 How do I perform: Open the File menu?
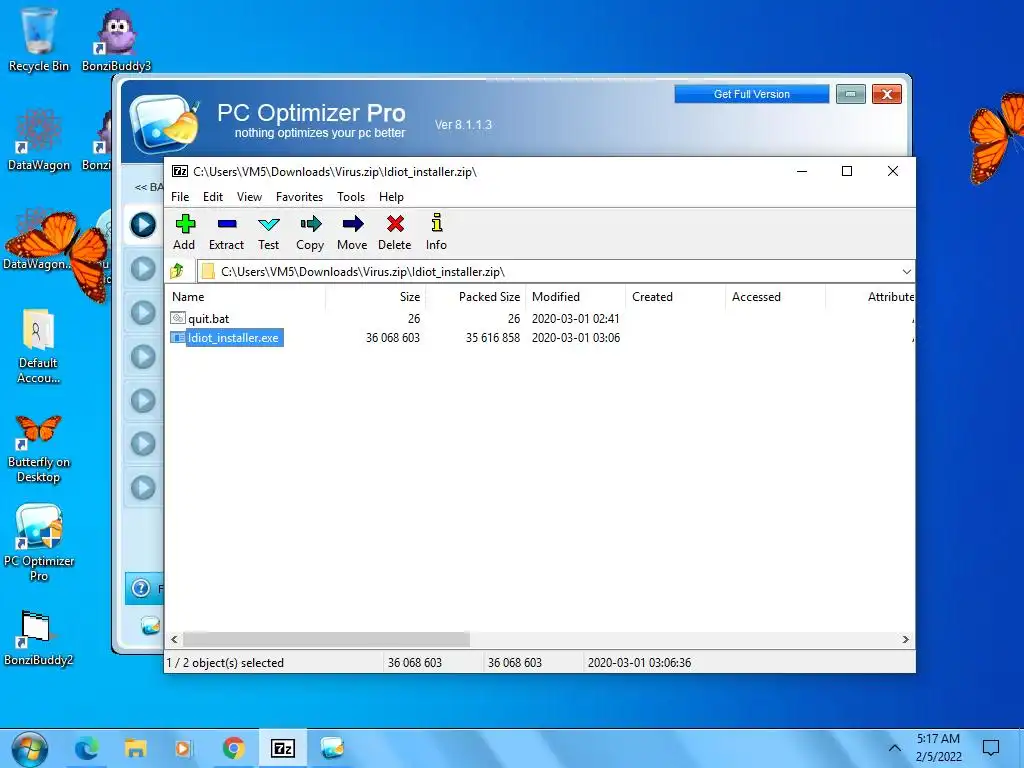(180, 197)
